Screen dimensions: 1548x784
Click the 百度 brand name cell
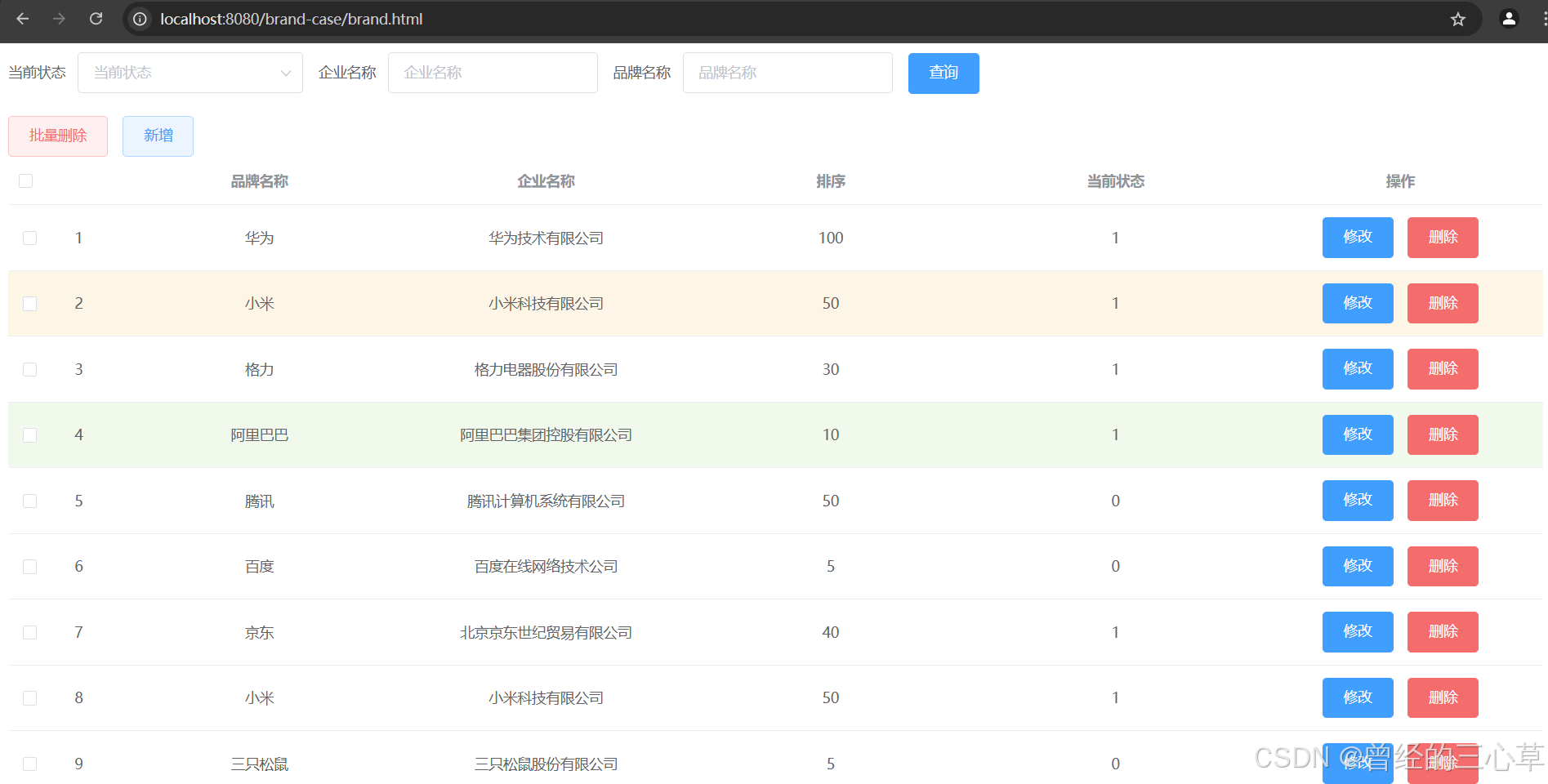(x=260, y=567)
